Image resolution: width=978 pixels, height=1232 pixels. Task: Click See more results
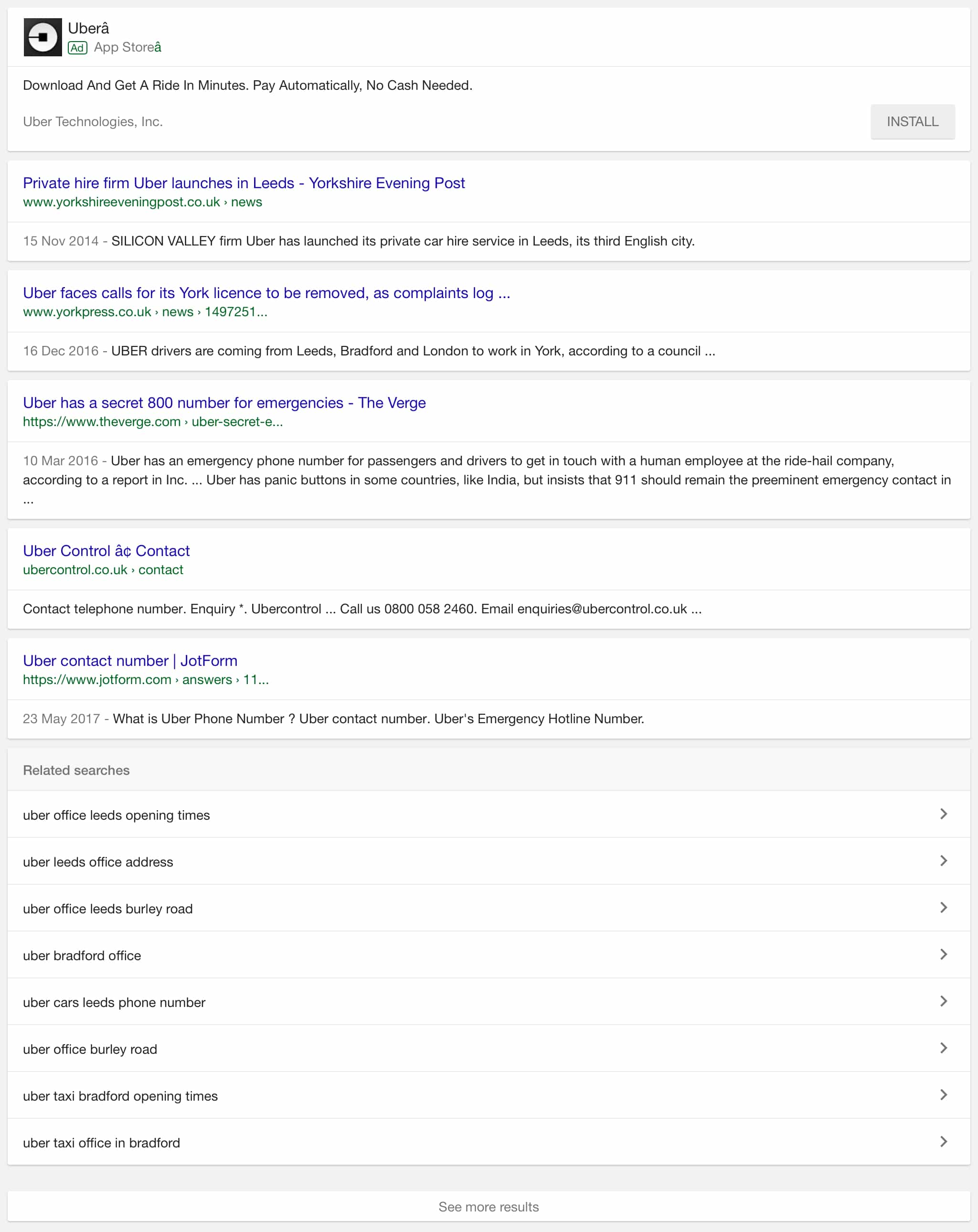[x=489, y=1206]
